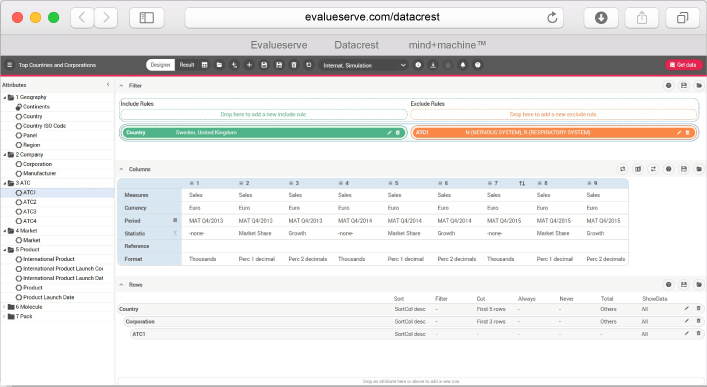
Task: Edit the Country row with pencil icon
Action: coord(687,309)
